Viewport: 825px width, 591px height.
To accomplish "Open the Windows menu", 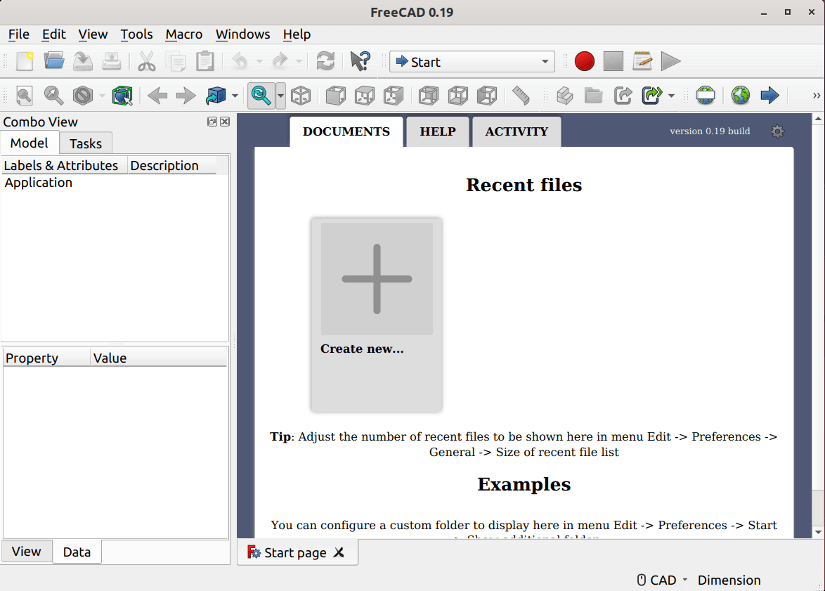I will point(243,34).
